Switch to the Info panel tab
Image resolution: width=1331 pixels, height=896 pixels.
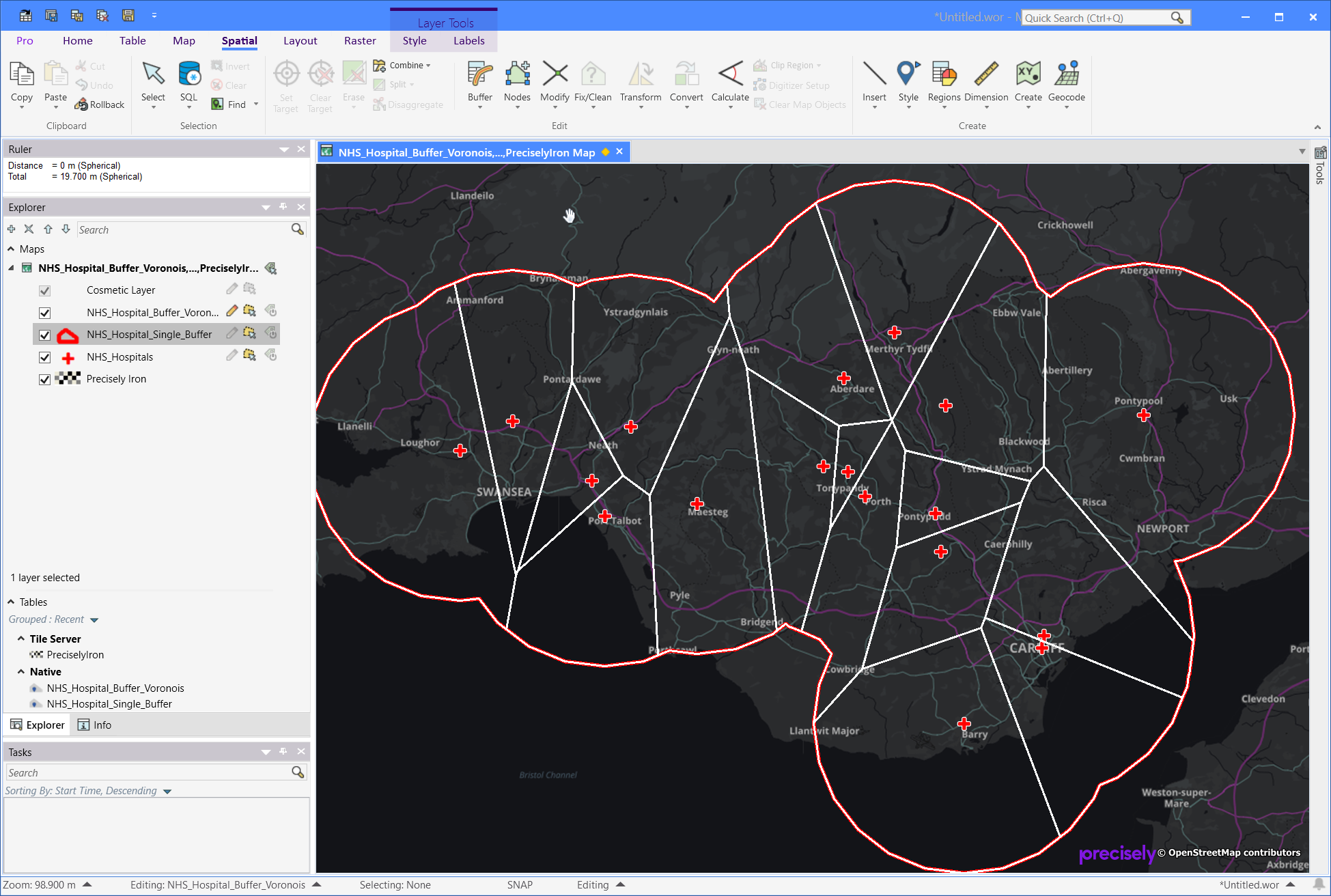[94, 725]
